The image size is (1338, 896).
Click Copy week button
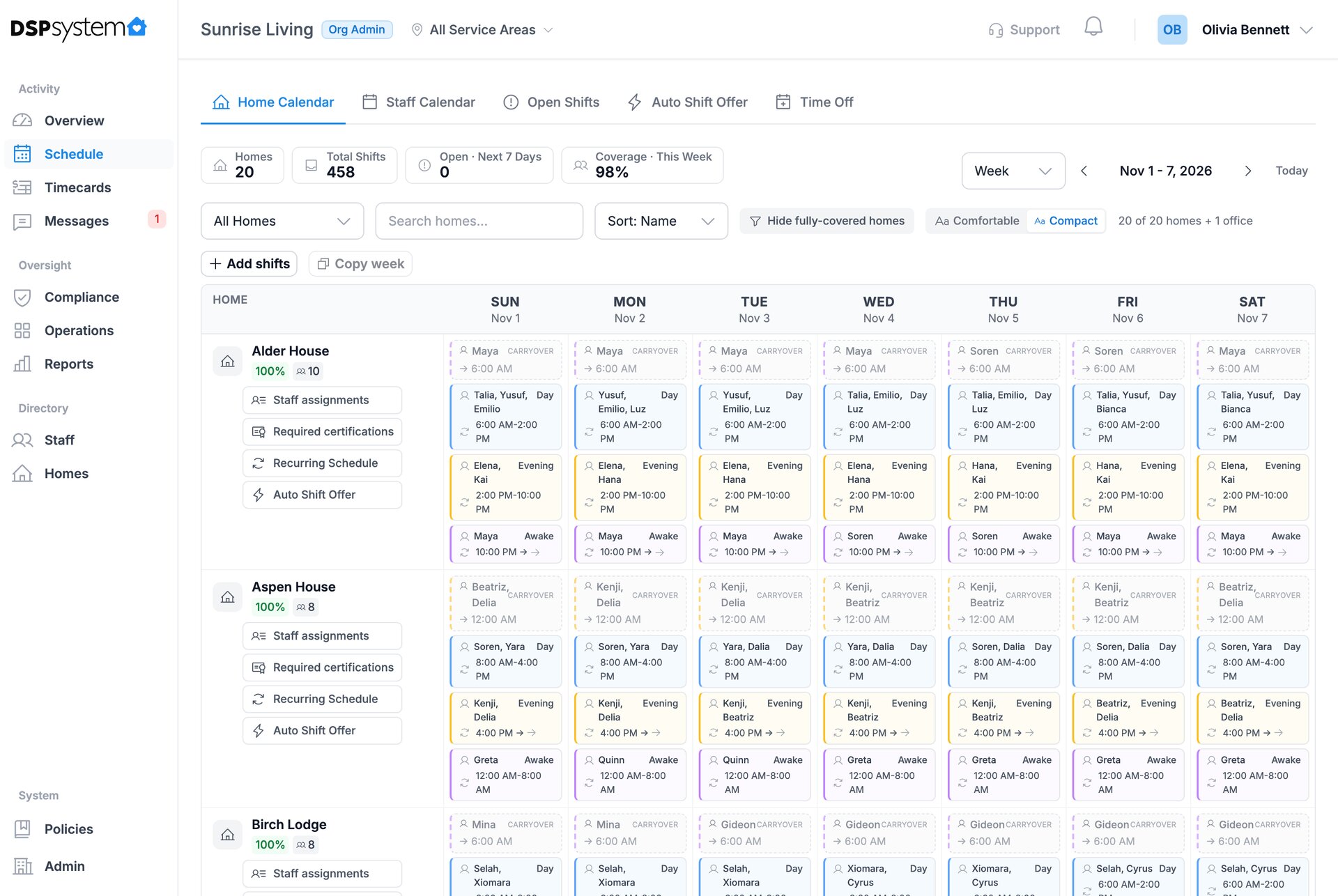point(360,263)
